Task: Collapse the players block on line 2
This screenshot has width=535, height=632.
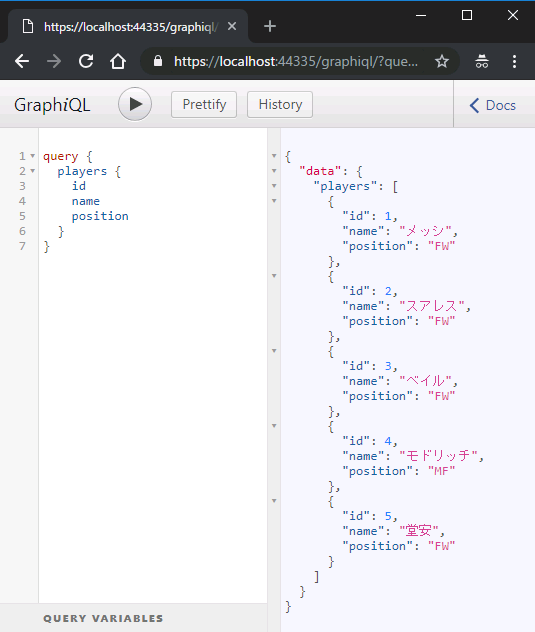Action: click(x=33, y=171)
